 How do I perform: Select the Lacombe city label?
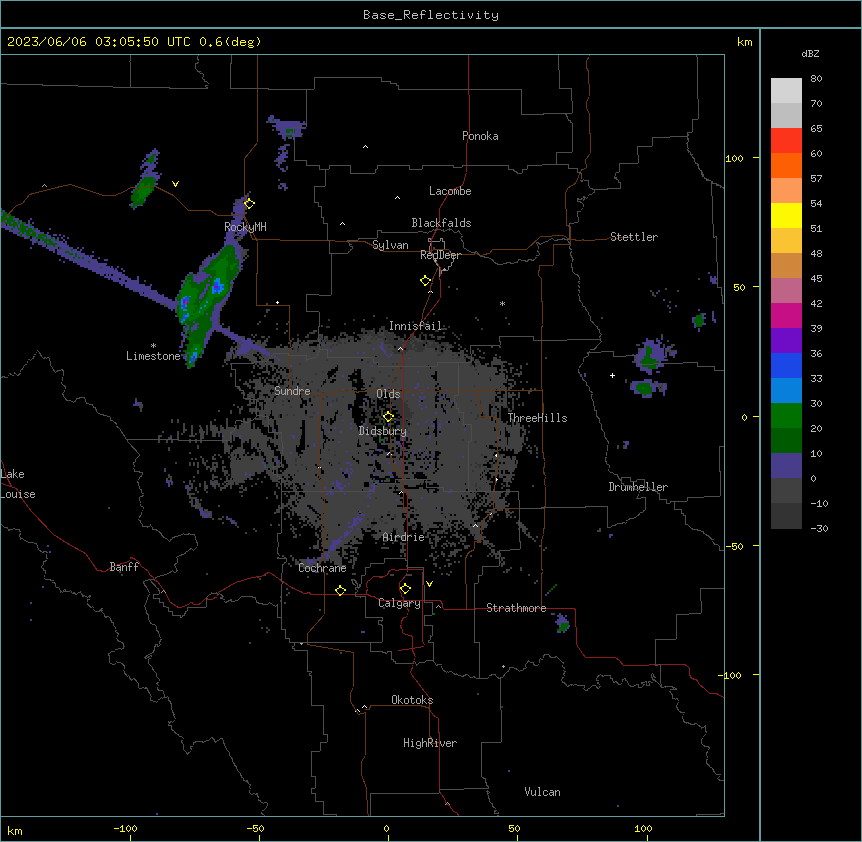click(450, 191)
